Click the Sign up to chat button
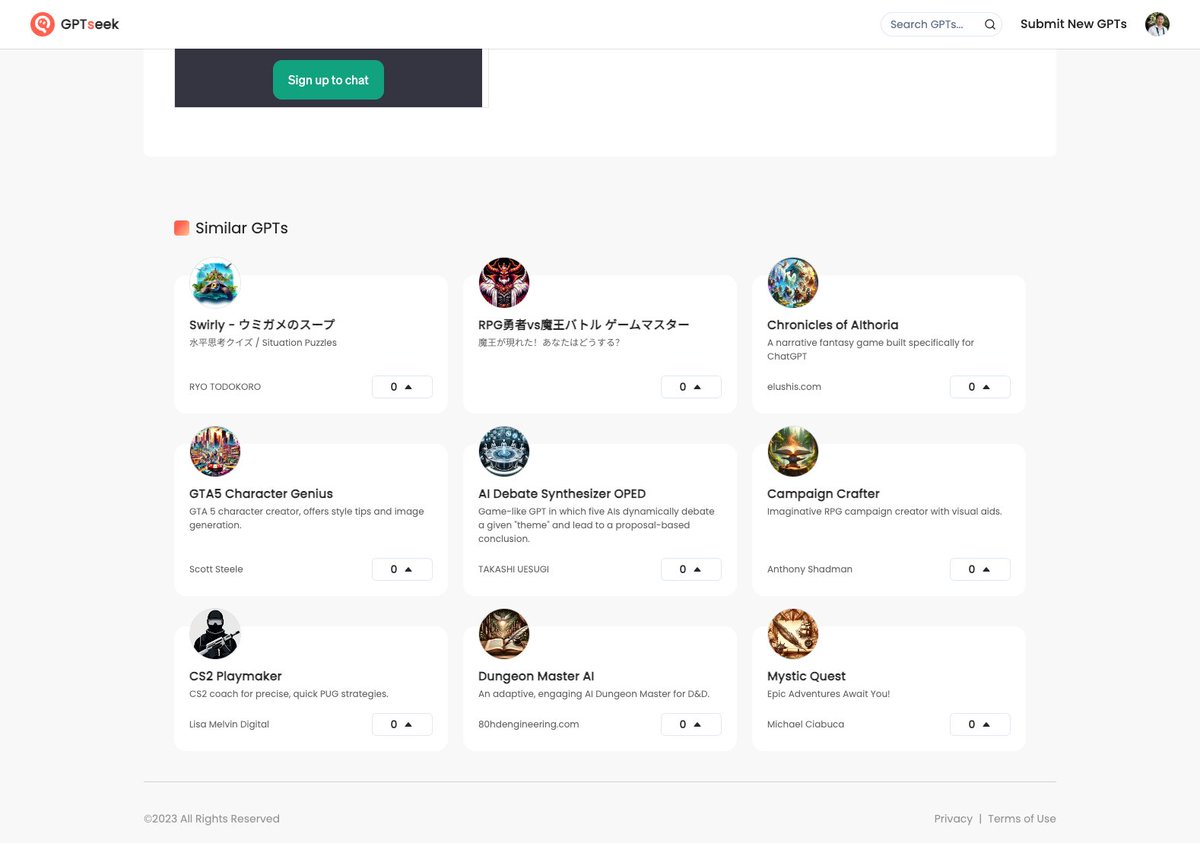This screenshot has height=843, width=1200. tap(328, 80)
